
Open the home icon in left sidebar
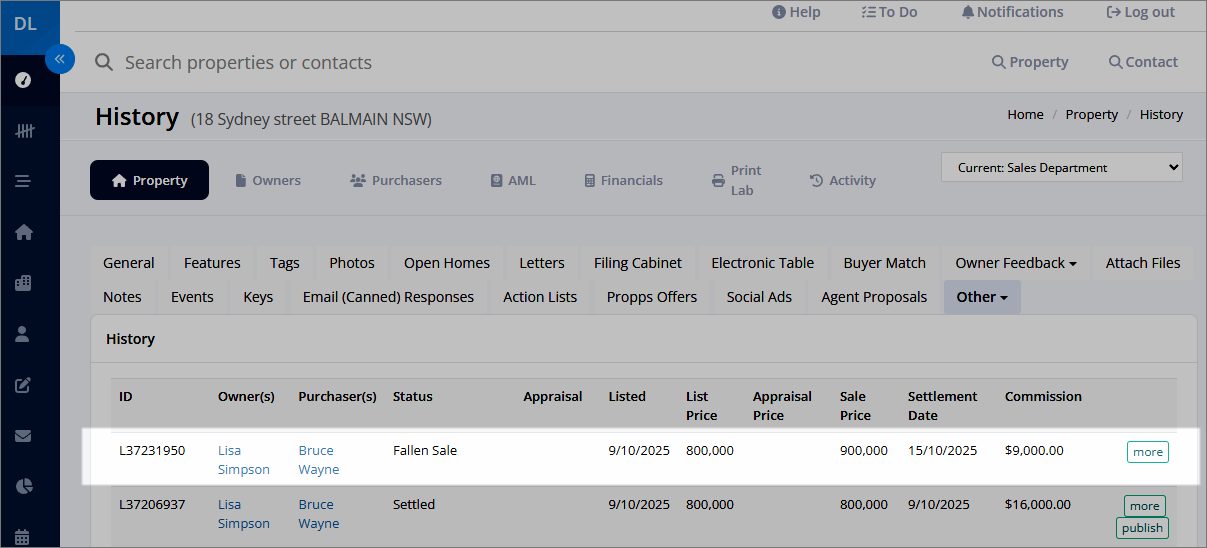24,232
